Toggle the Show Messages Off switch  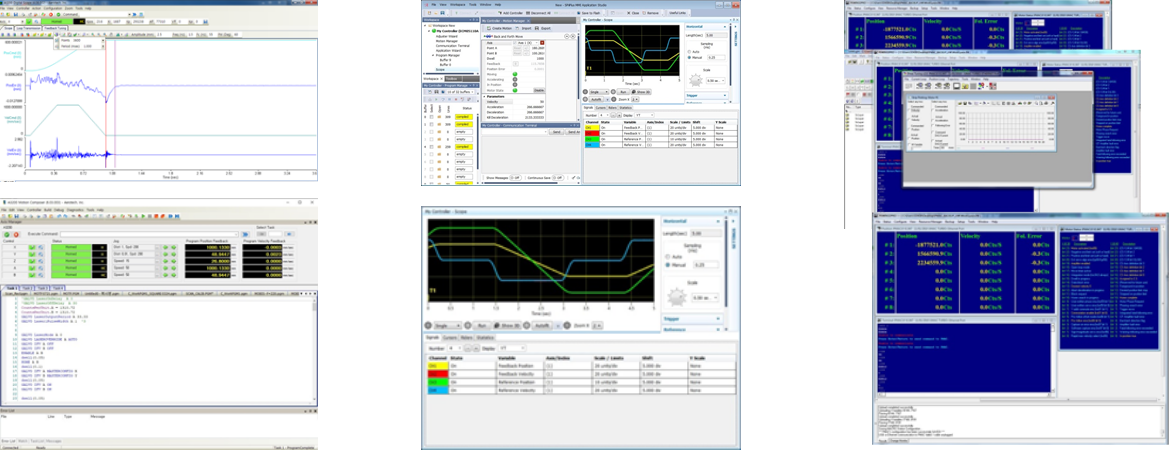[x=516, y=177]
